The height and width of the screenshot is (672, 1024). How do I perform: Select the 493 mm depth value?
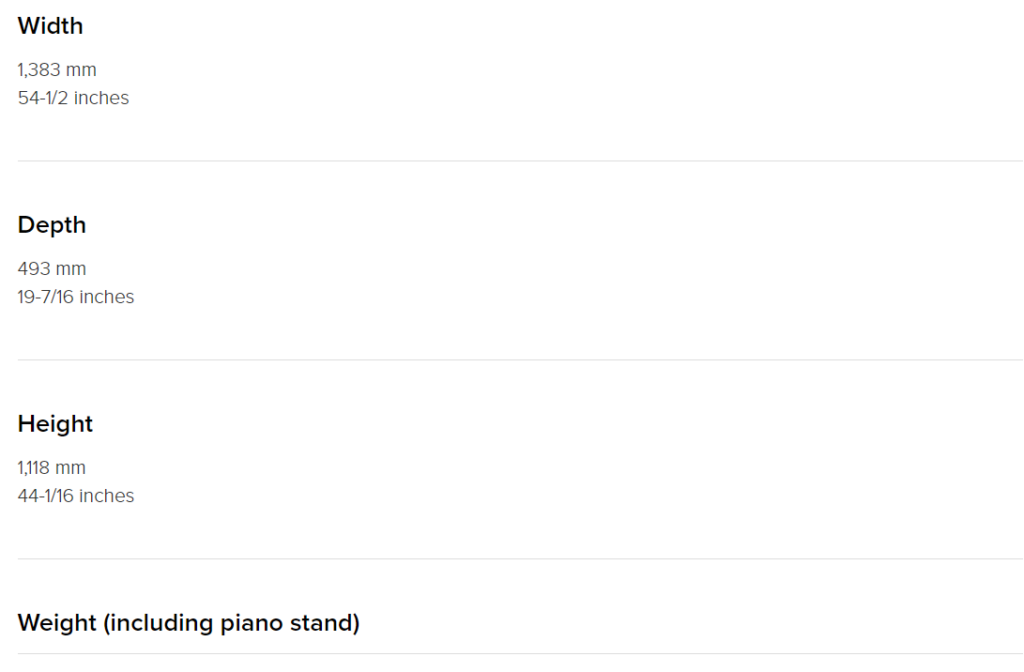pos(52,269)
